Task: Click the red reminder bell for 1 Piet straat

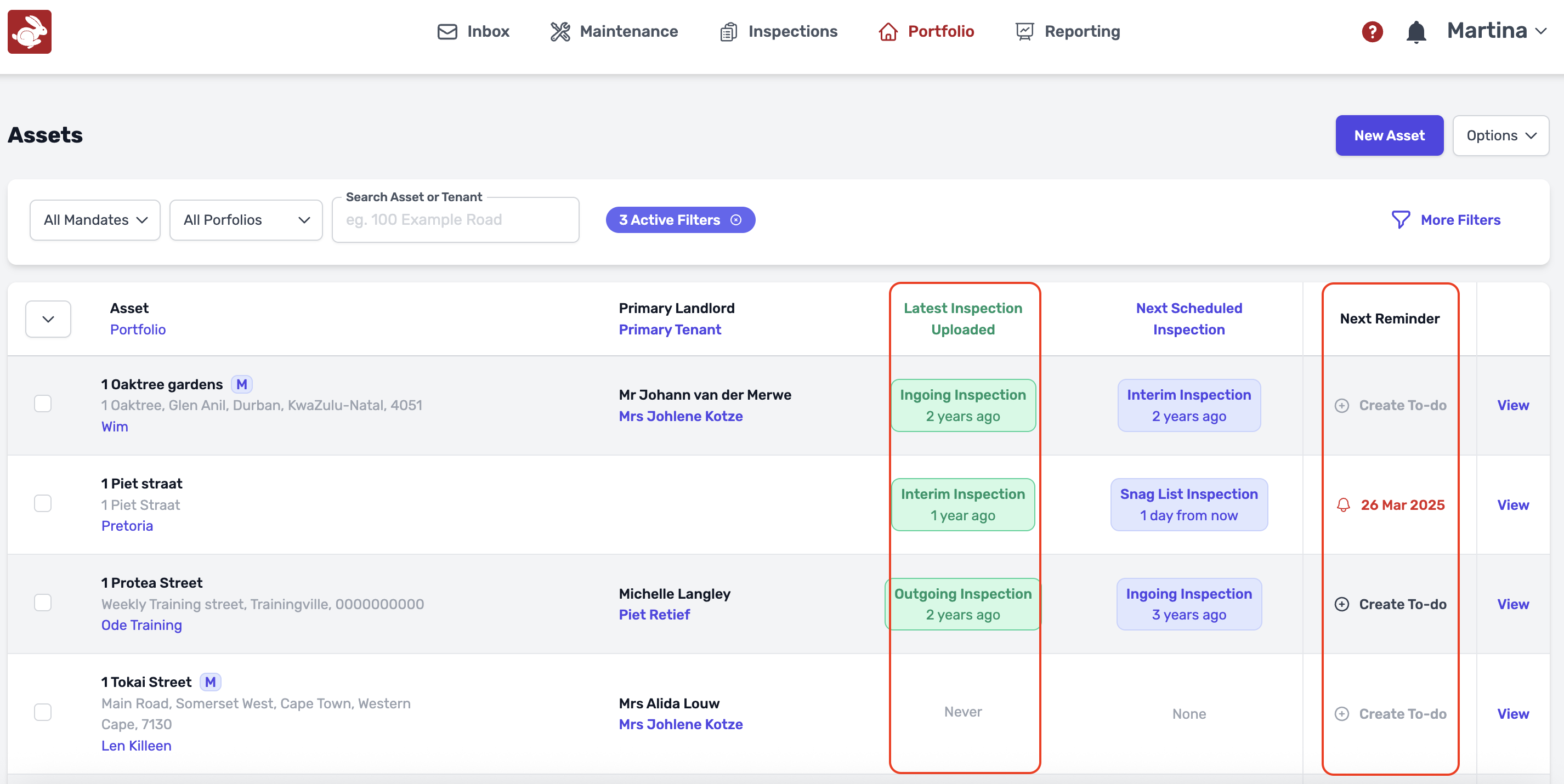Action: [1343, 505]
